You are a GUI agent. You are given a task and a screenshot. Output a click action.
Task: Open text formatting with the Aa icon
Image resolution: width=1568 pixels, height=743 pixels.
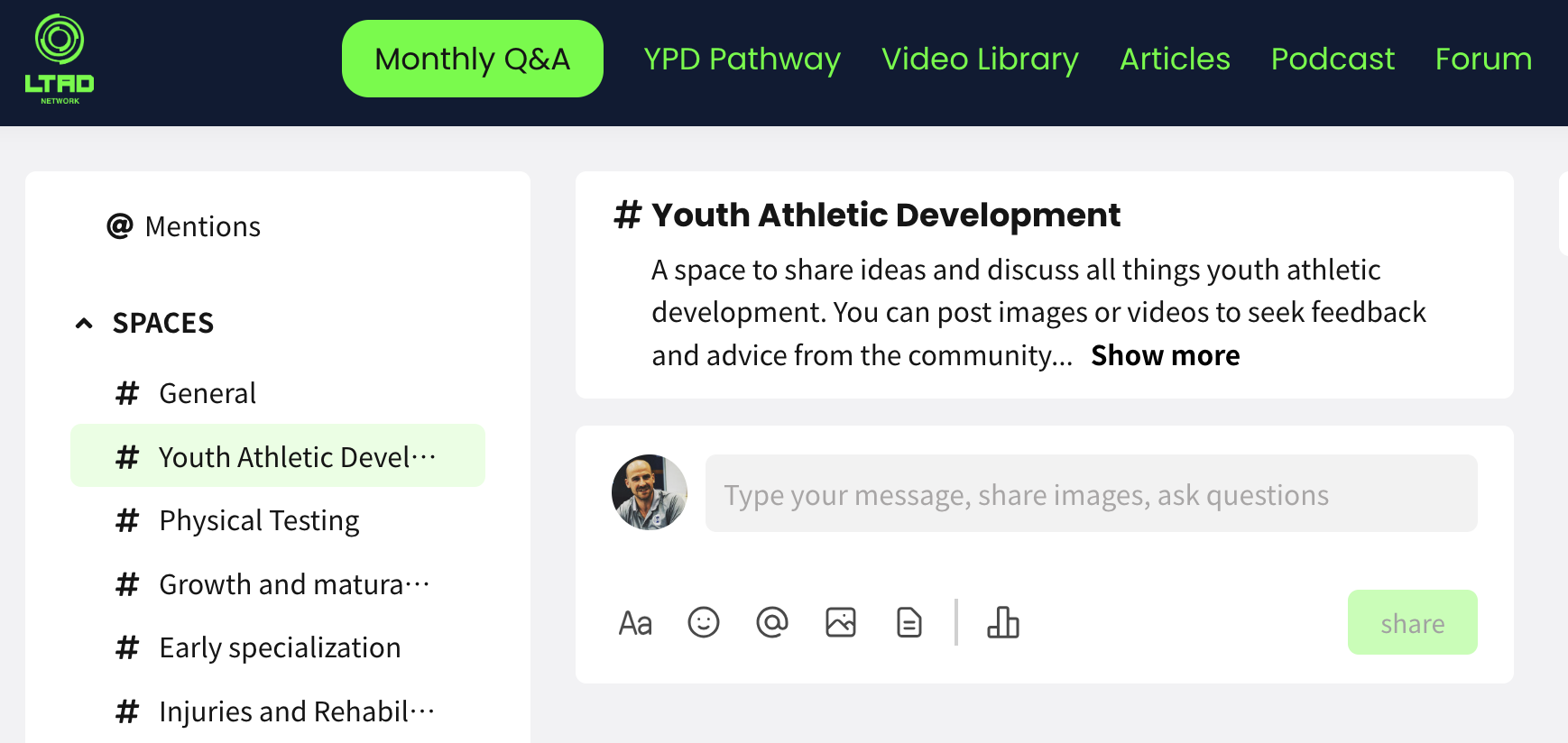click(636, 622)
